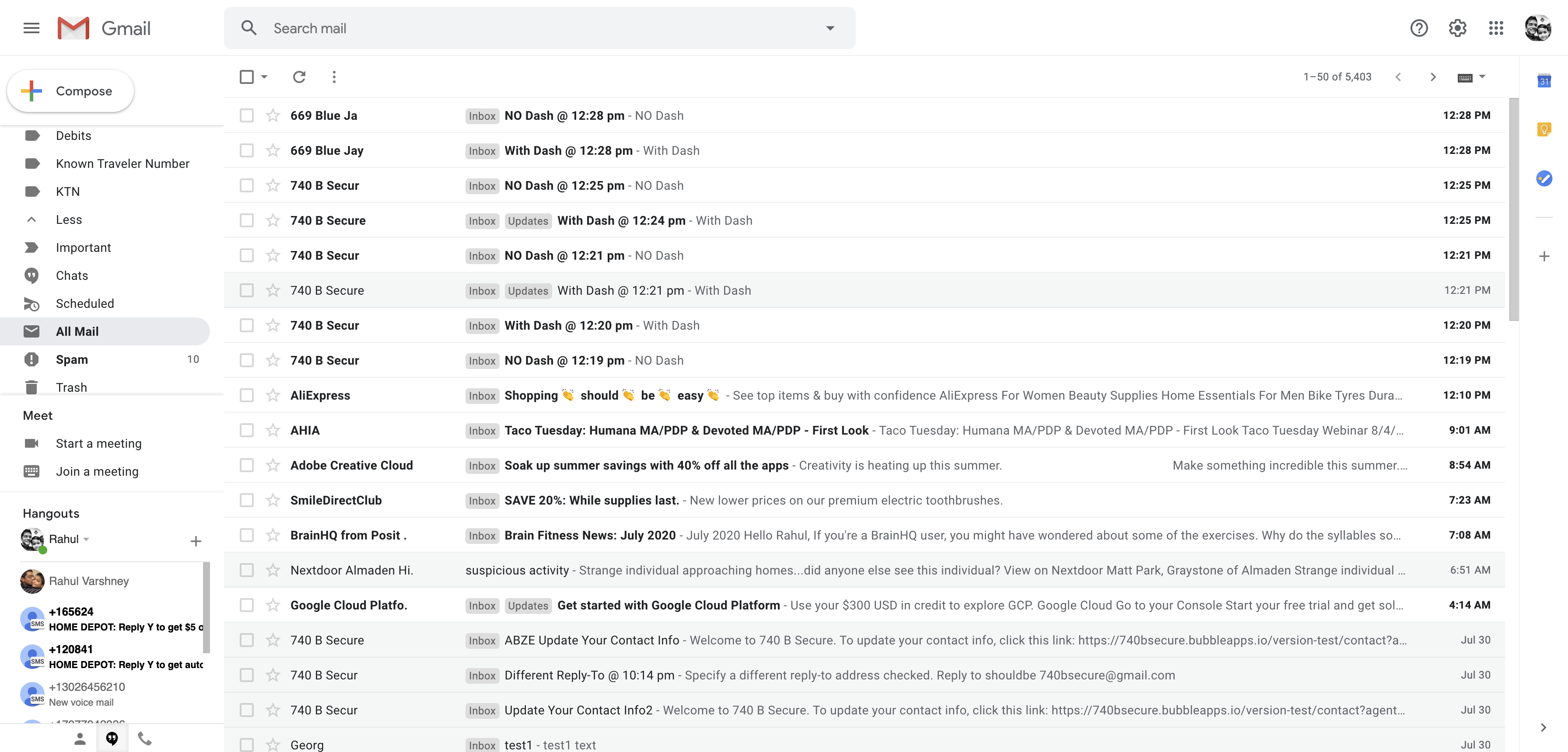Open the Hangouts phone calls tab

coord(144,738)
